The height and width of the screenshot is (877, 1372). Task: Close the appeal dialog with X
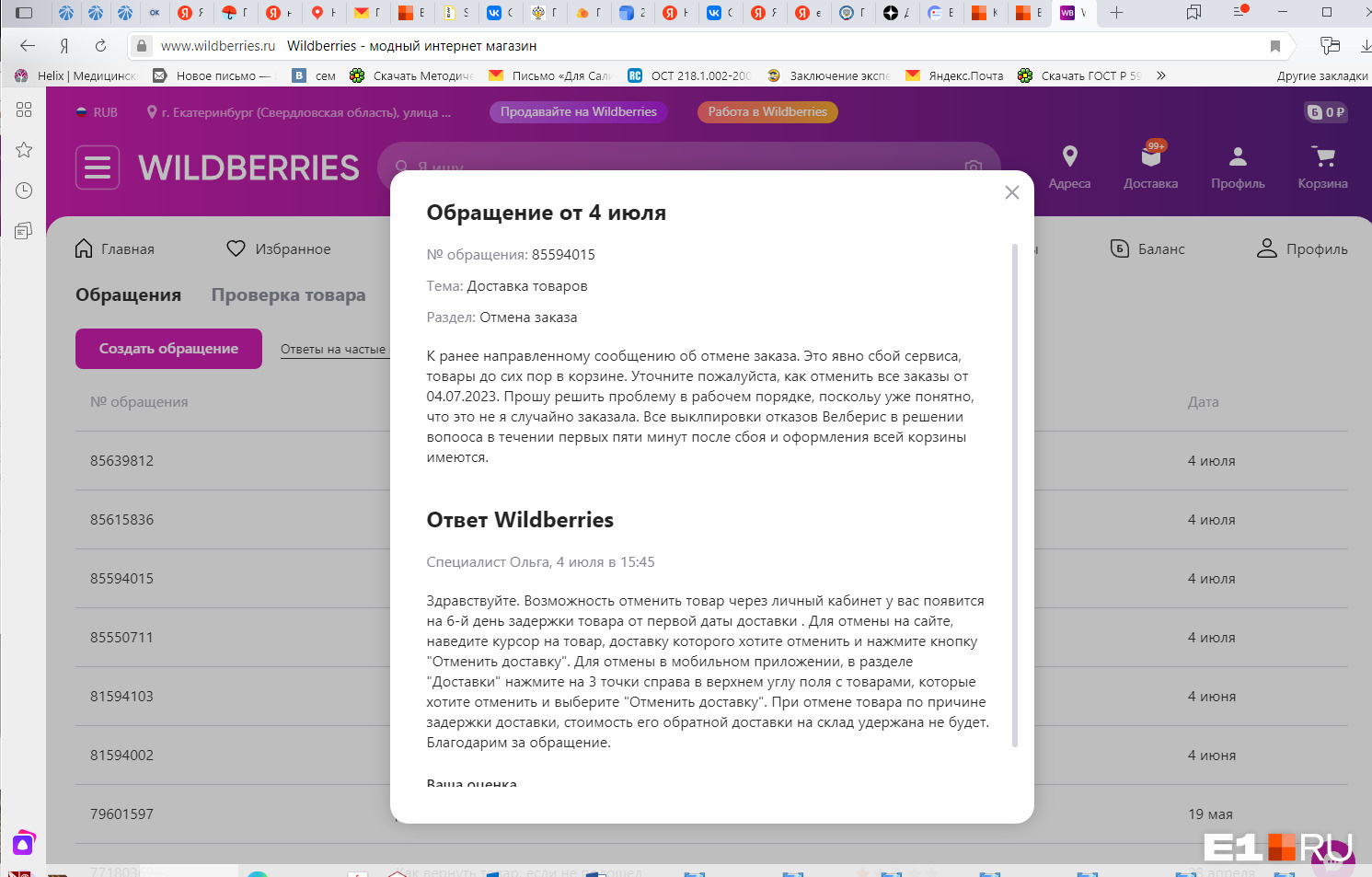pos(1011,192)
